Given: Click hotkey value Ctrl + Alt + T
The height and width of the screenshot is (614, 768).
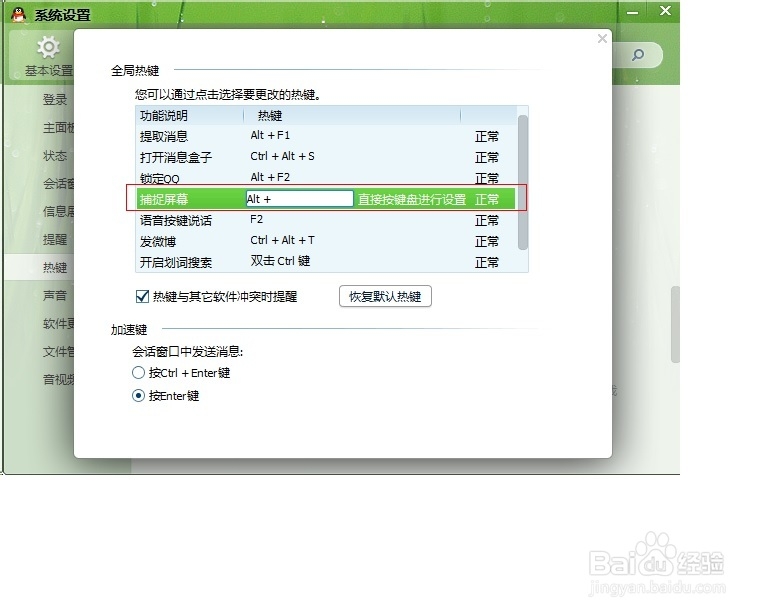Looking at the screenshot, I should point(282,240).
